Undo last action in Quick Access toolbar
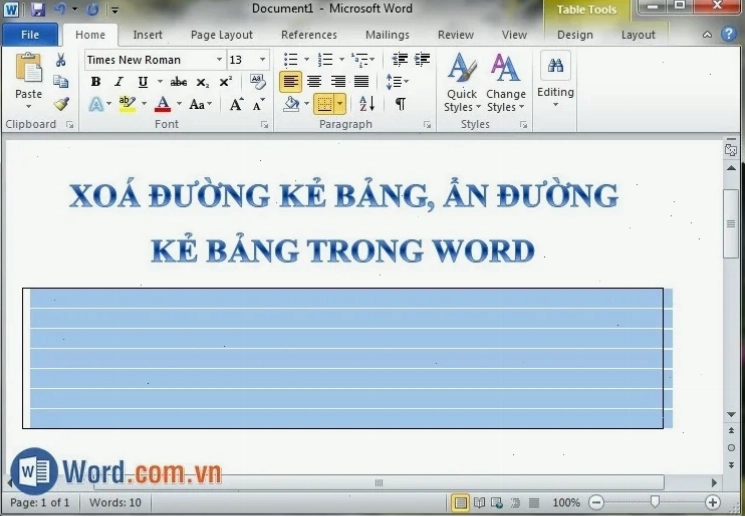 click(x=60, y=9)
